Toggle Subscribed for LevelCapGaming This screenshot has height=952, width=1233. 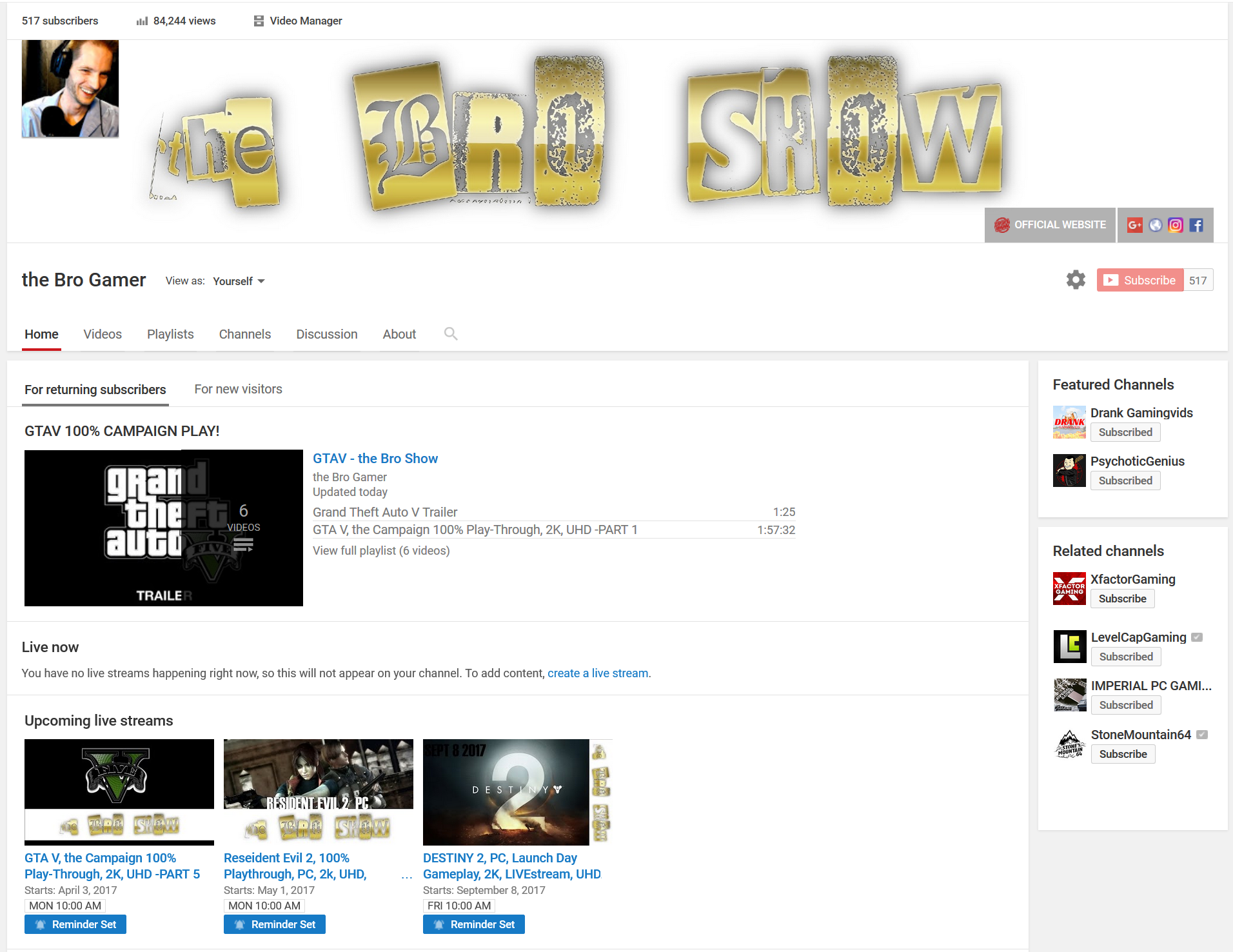click(1126, 657)
